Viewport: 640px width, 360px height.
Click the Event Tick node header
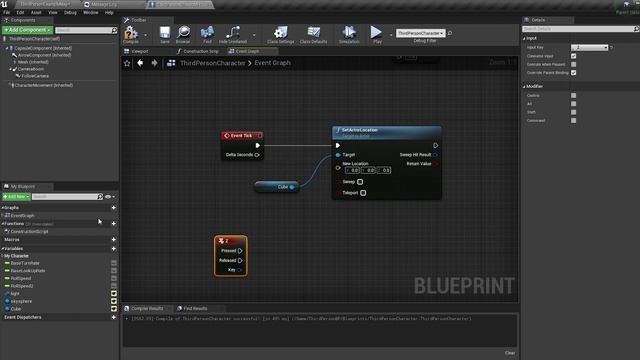tap(242, 136)
